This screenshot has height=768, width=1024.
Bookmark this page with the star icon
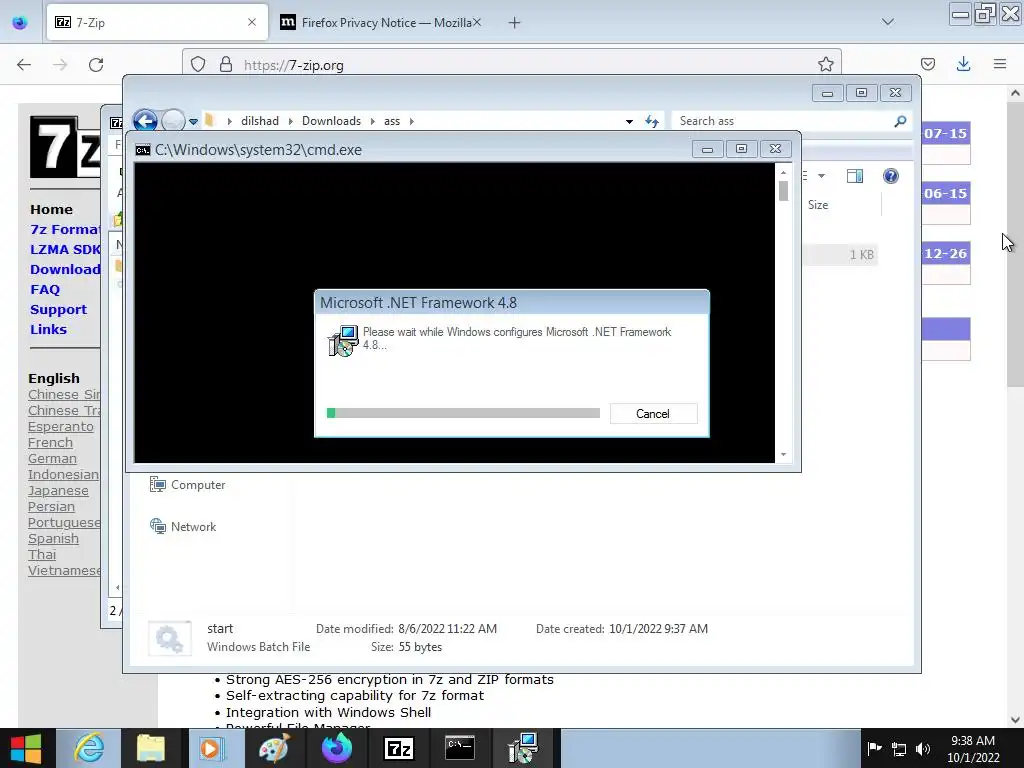click(x=825, y=64)
